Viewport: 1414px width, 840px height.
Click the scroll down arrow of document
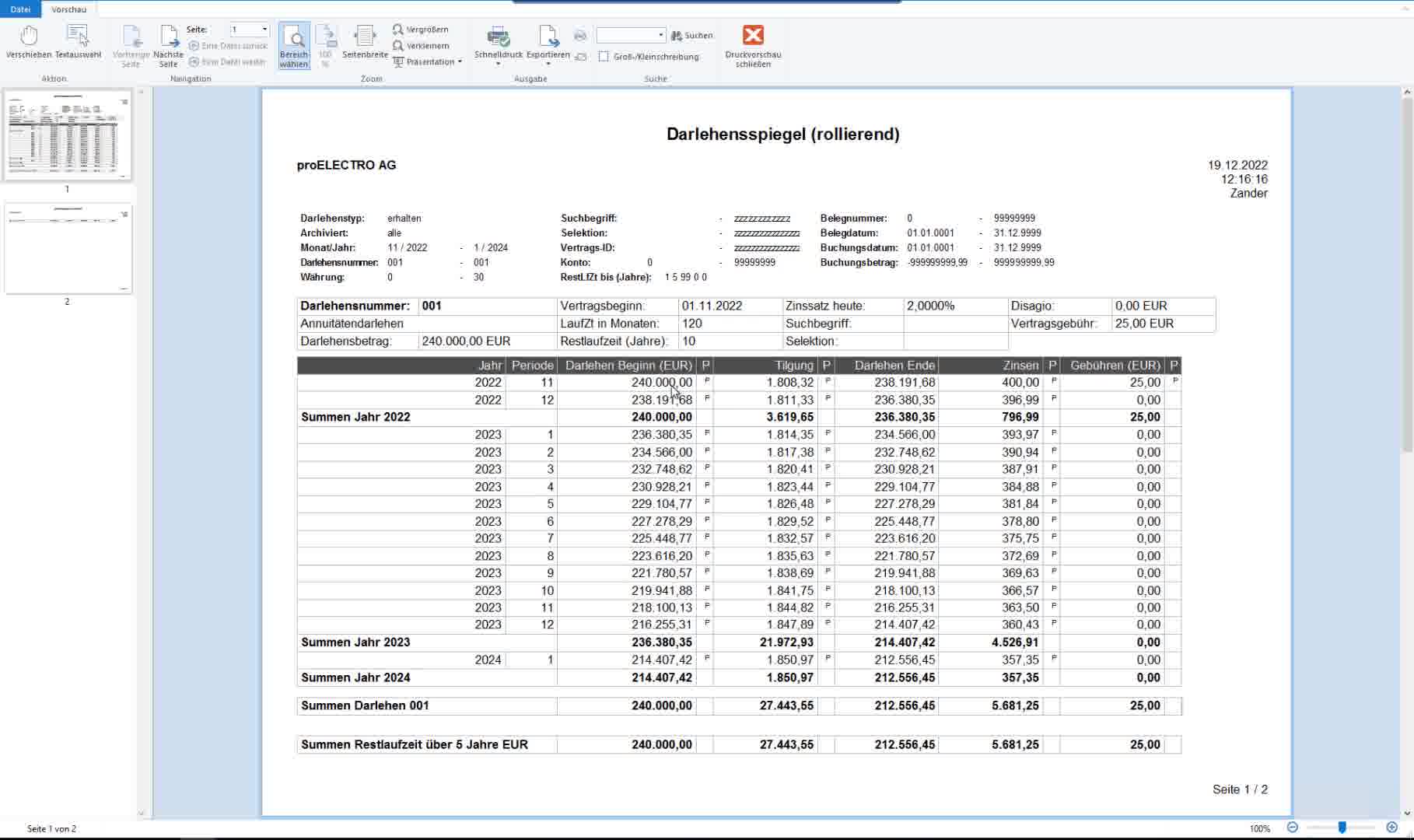1407,814
